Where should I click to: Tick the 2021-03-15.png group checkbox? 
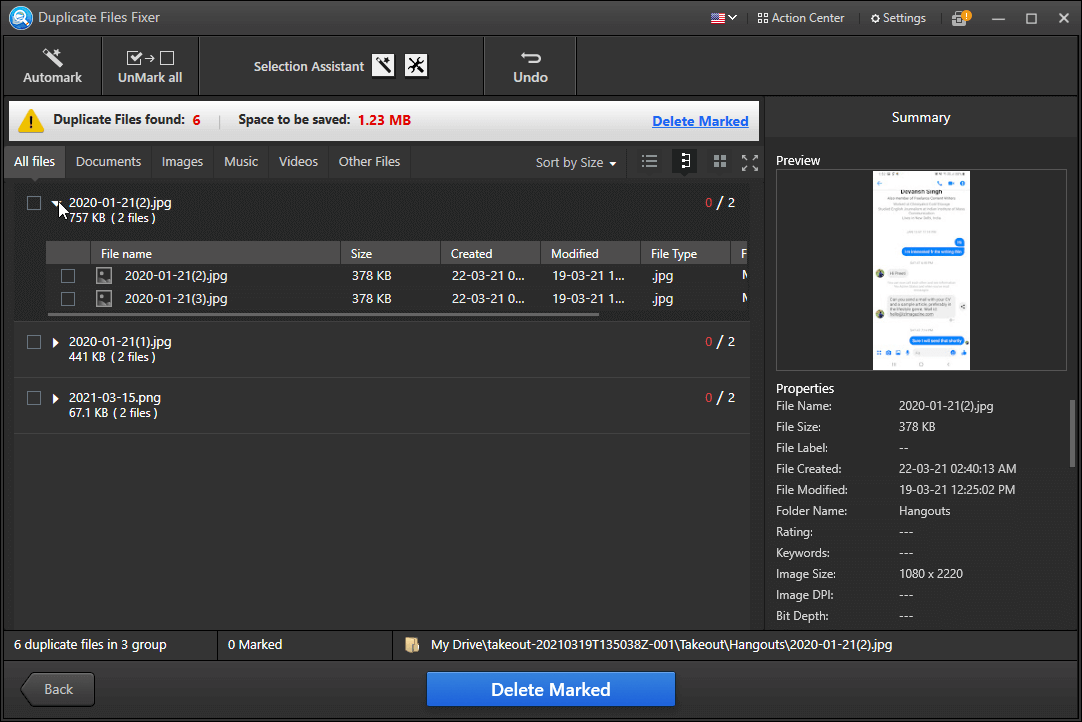coord(34,398)
